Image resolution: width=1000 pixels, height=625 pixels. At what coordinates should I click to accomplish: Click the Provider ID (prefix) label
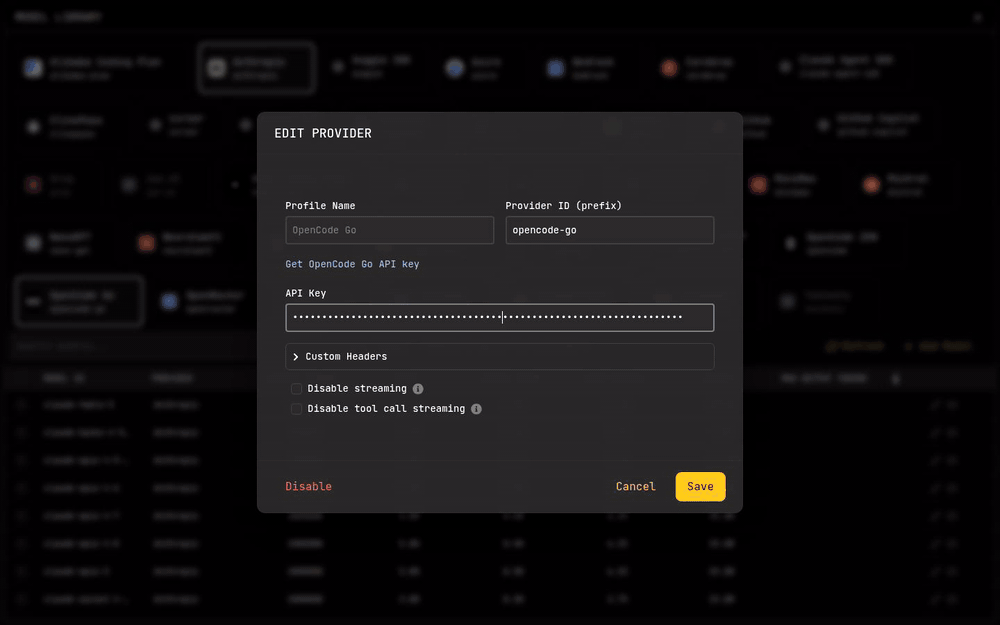[563, 205]
